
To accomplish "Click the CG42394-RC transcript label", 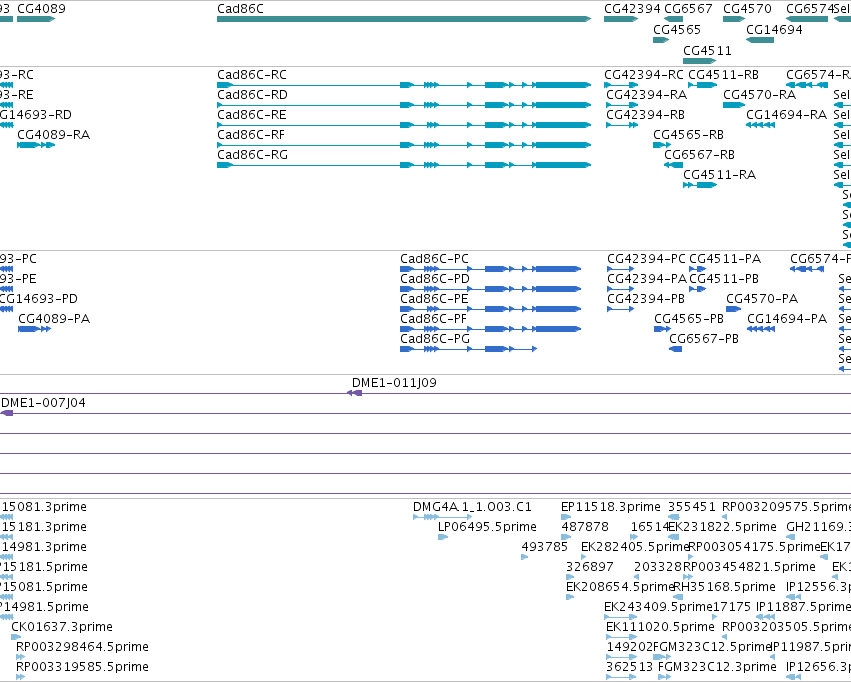I will (644, 75).
